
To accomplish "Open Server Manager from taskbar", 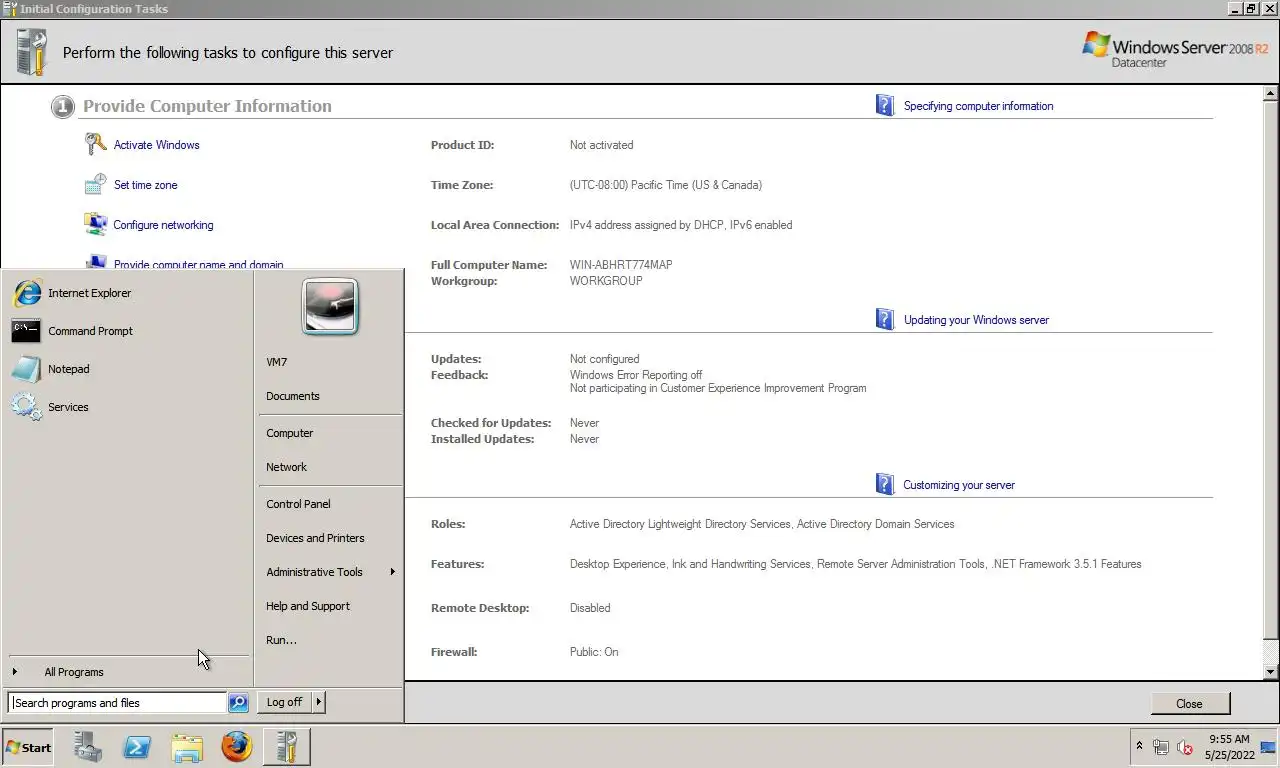I will pos(88,747).
